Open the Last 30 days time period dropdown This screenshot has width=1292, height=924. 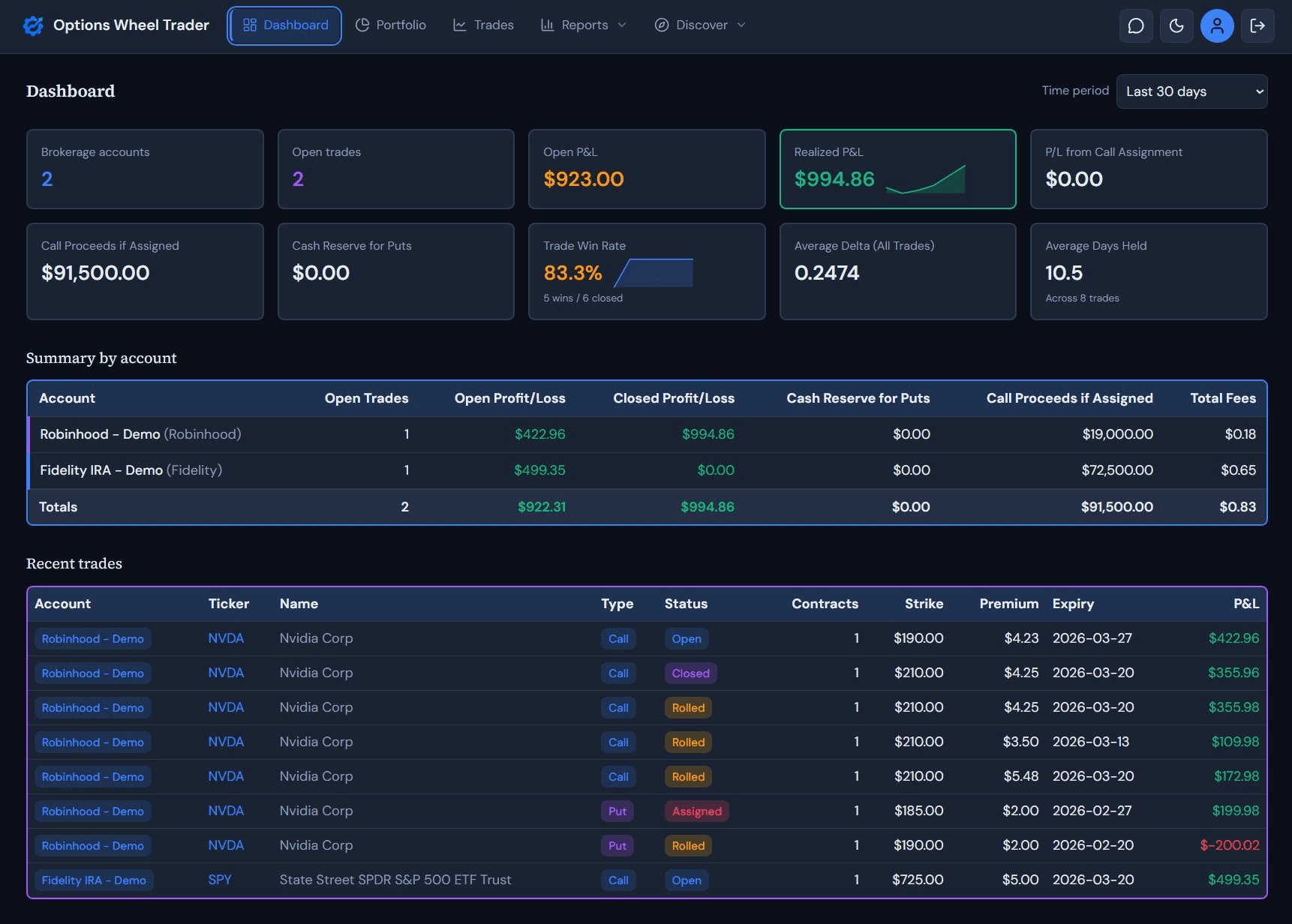click(1191, 91)
